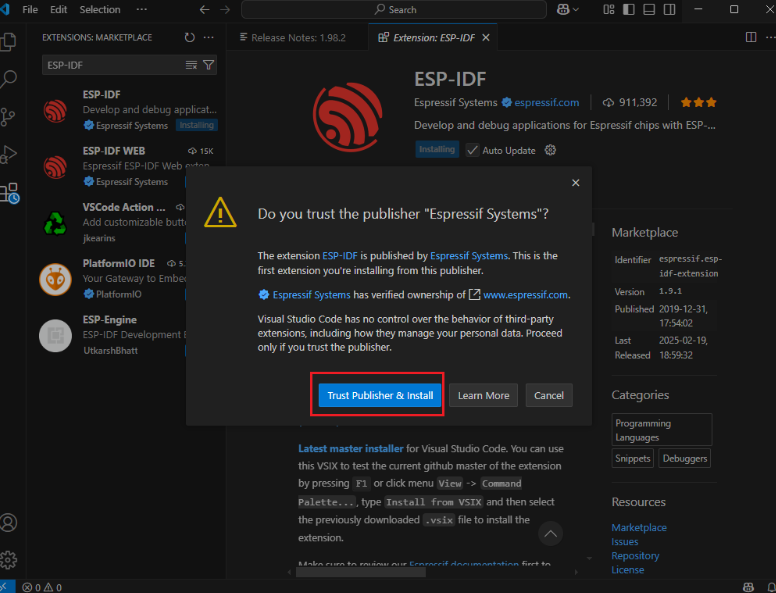The image size is (776, 593).
Task: Select the Programming Languages category
Action: click(662, 430)
